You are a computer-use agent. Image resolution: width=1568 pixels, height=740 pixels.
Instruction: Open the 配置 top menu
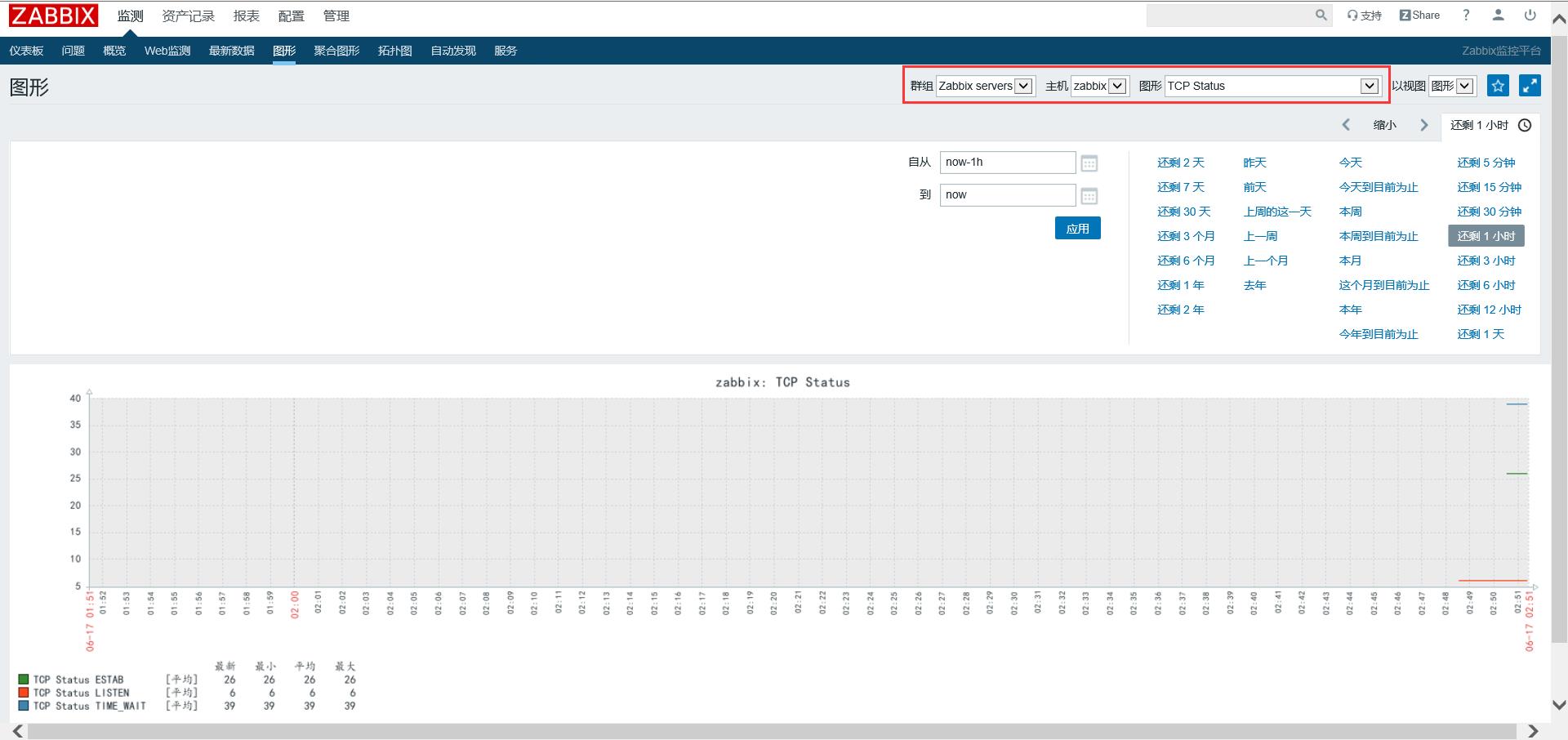[291, 16]
